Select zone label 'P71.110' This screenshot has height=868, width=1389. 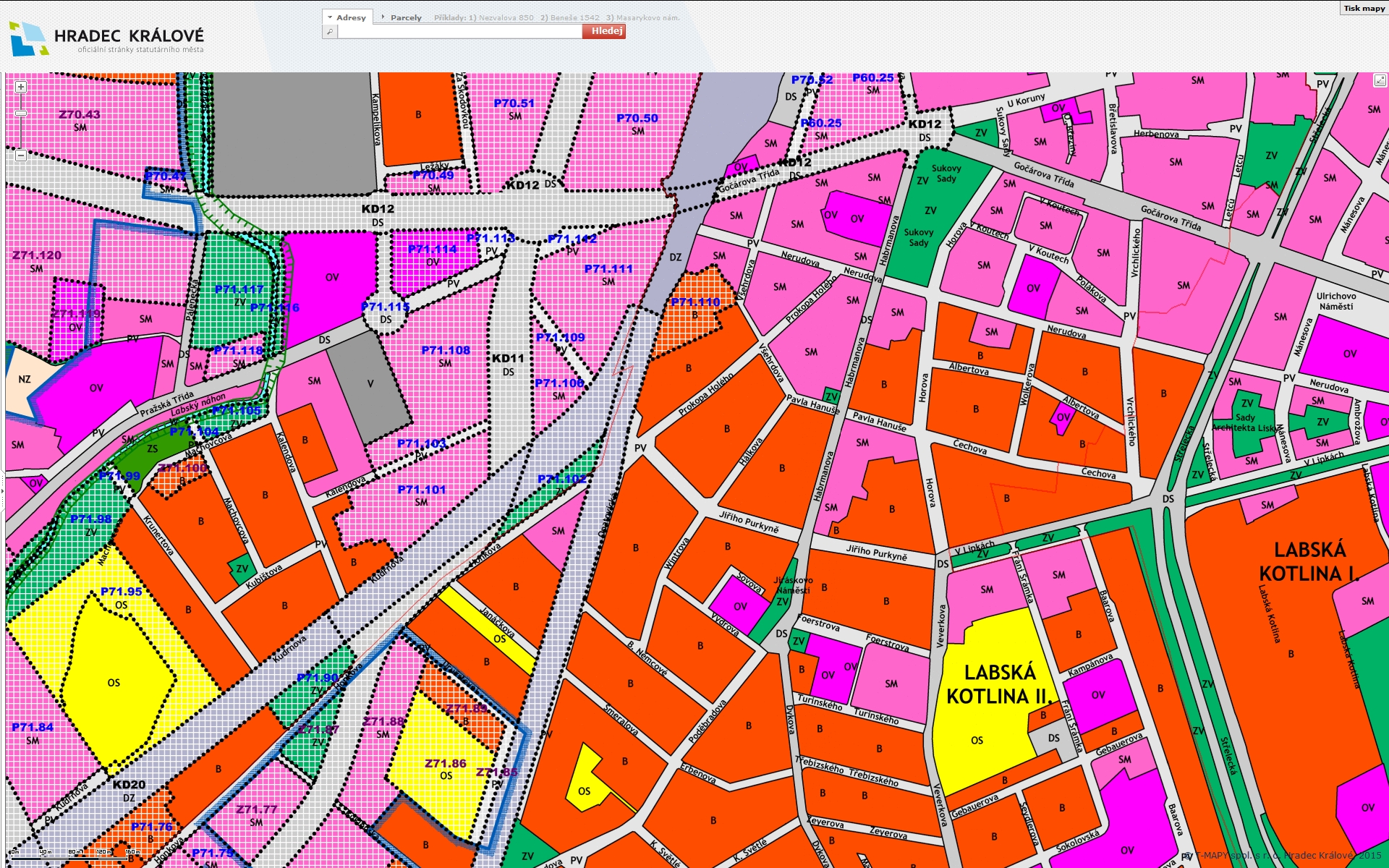click(695, 302)
